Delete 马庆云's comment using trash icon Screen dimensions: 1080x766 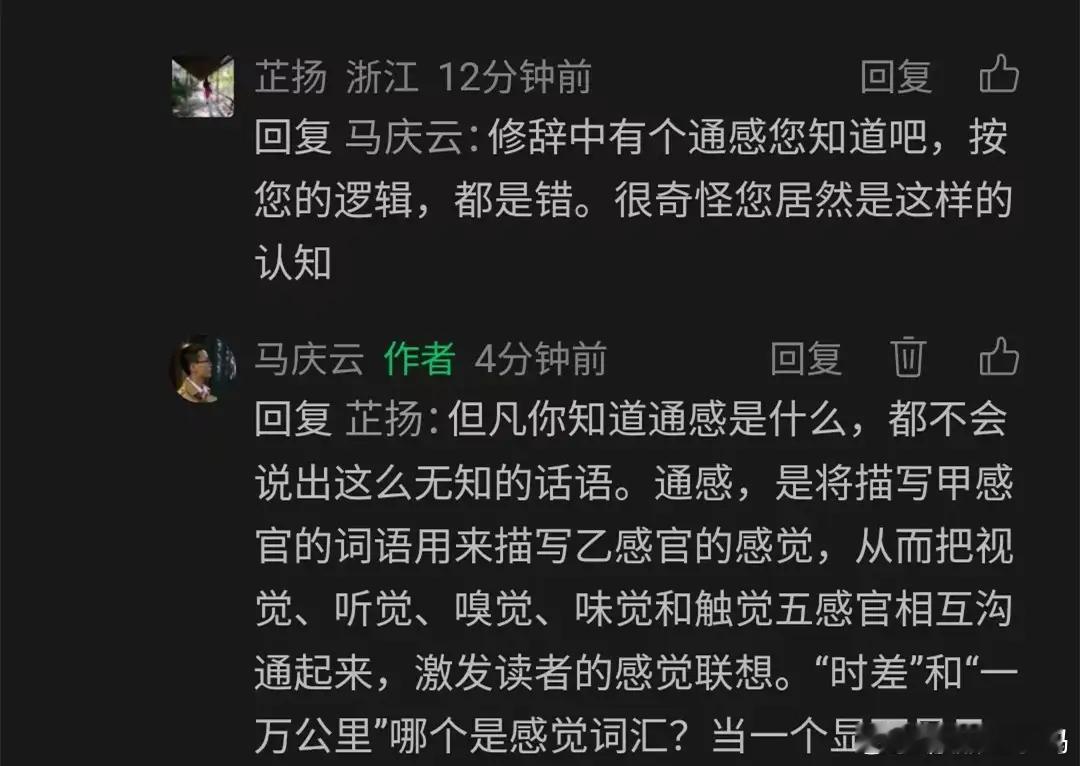pos(907,357)
